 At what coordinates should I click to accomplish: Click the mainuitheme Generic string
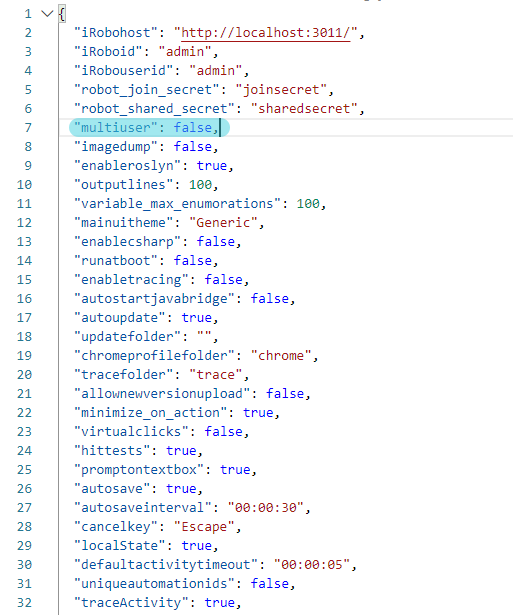click(x=223, y=223)
